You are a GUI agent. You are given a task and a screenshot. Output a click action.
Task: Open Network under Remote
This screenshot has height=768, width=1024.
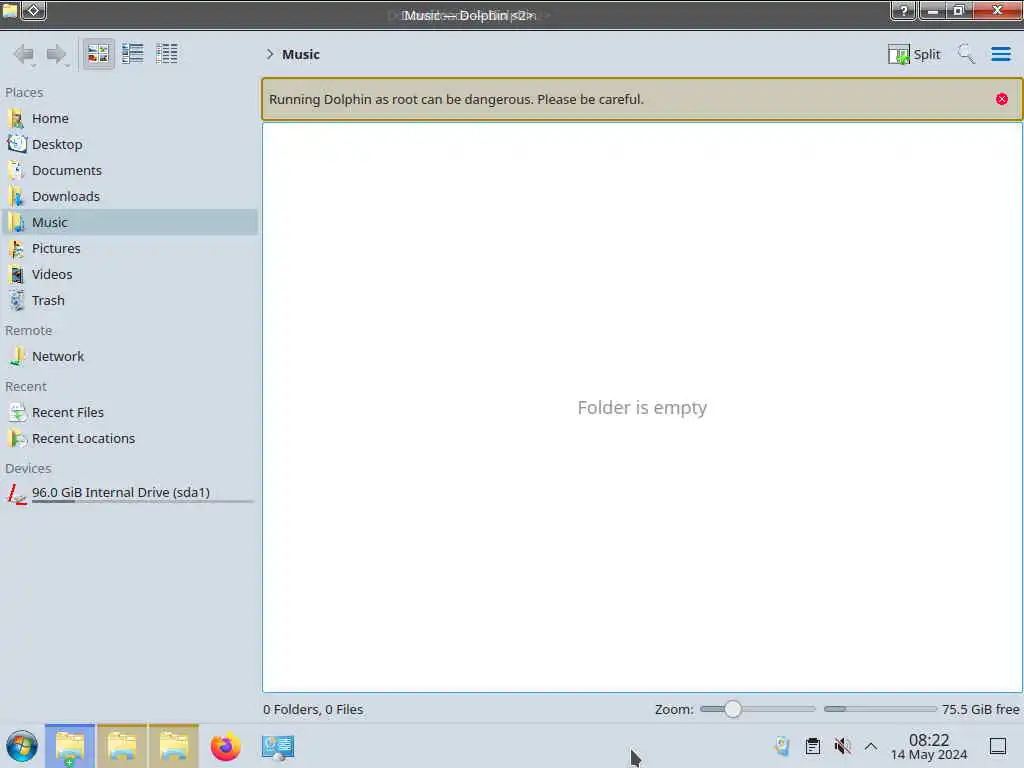130,357
